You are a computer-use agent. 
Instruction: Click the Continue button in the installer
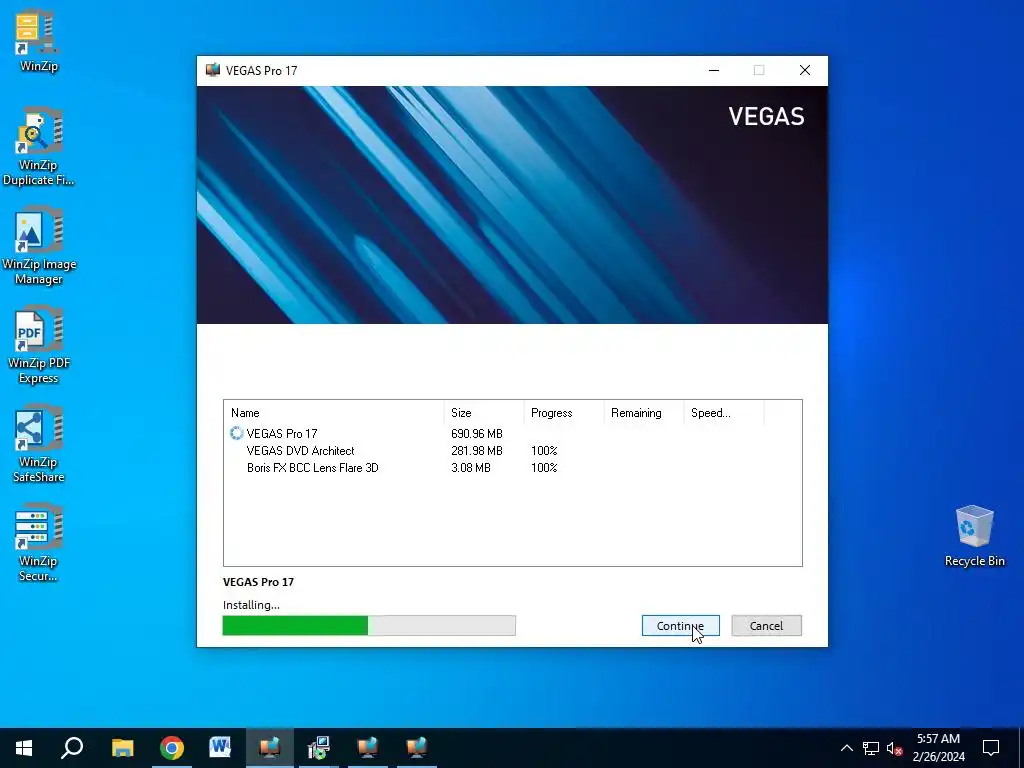coord(680,626)
